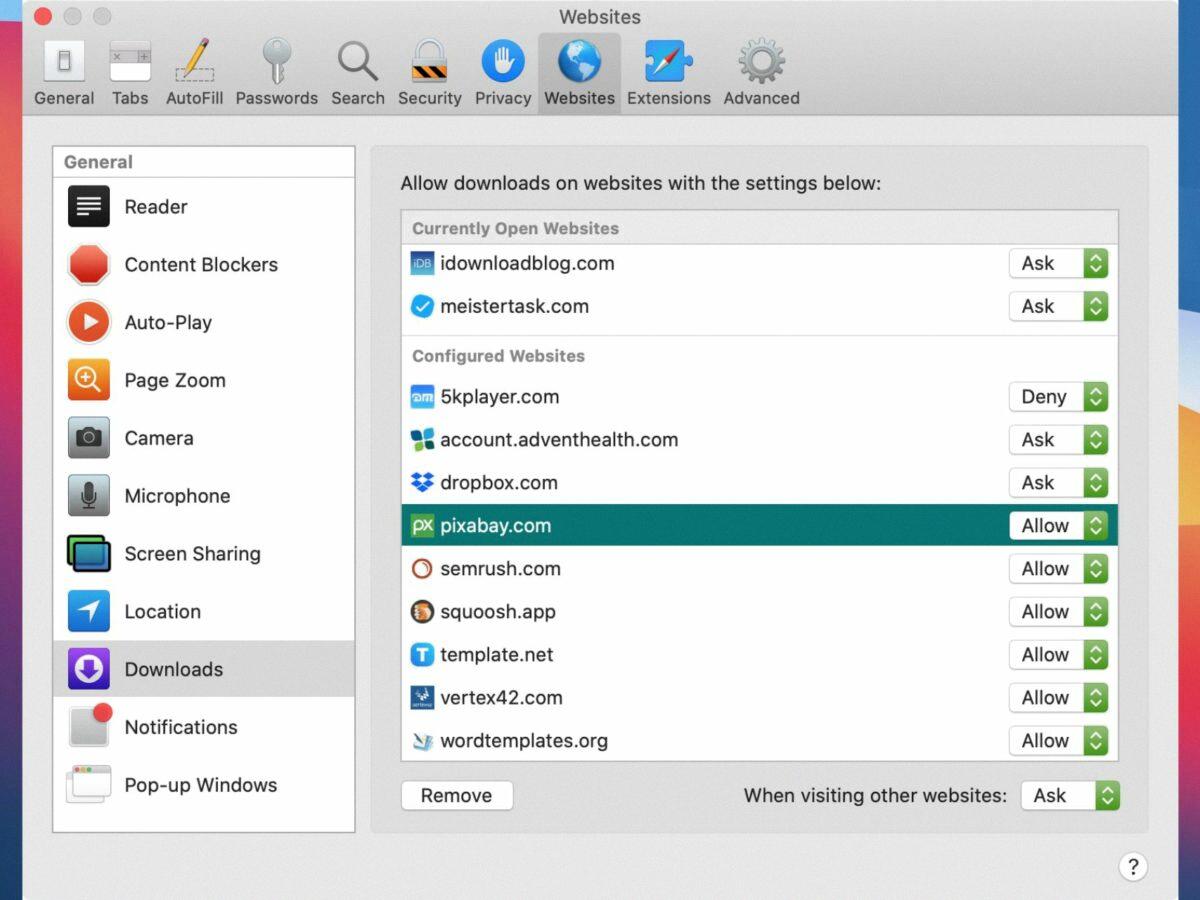This screenshot has width=1200, height=900.
Task: Switch to the Privacy tab label
Action: coord(503,98)
